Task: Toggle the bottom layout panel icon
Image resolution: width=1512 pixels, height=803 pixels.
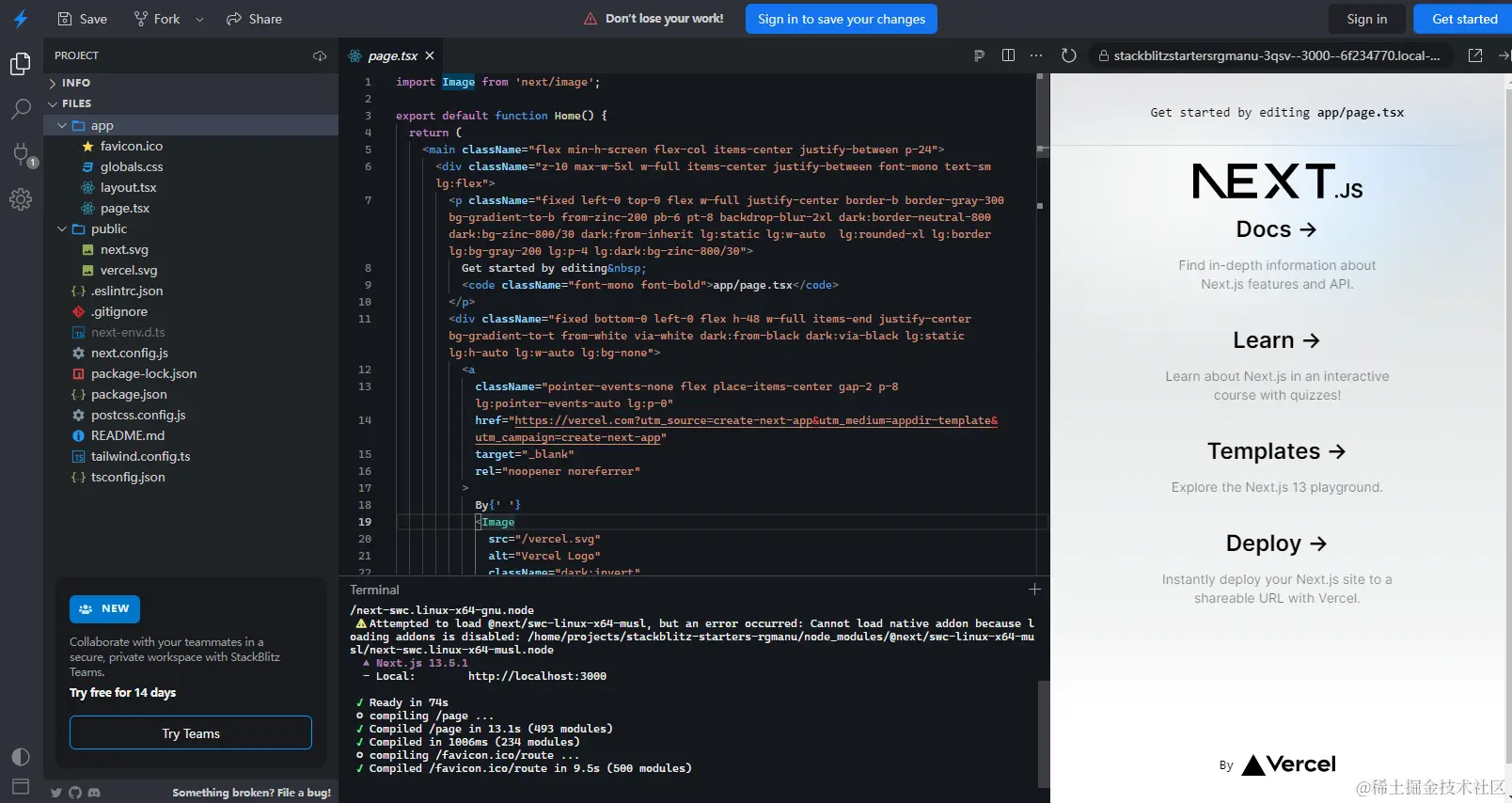Action: 21,786
